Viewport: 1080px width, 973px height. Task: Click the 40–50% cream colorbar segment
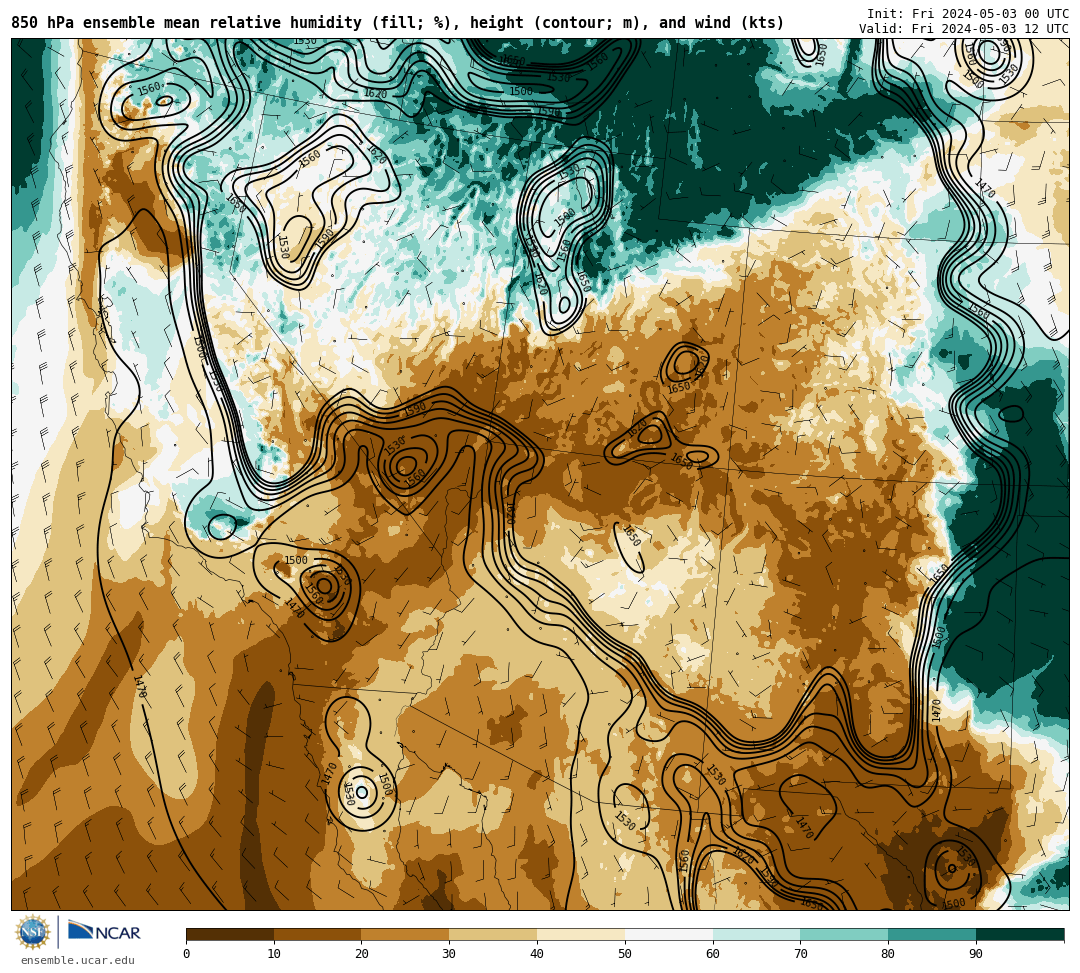(581, 934)
